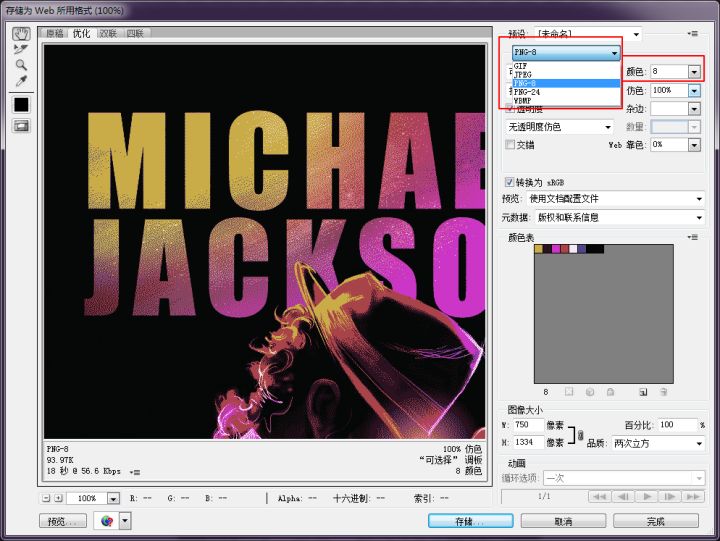Choose WBMP from format list
The width and height of the screenshot is (720, 541).
click(x=566, y=100)
